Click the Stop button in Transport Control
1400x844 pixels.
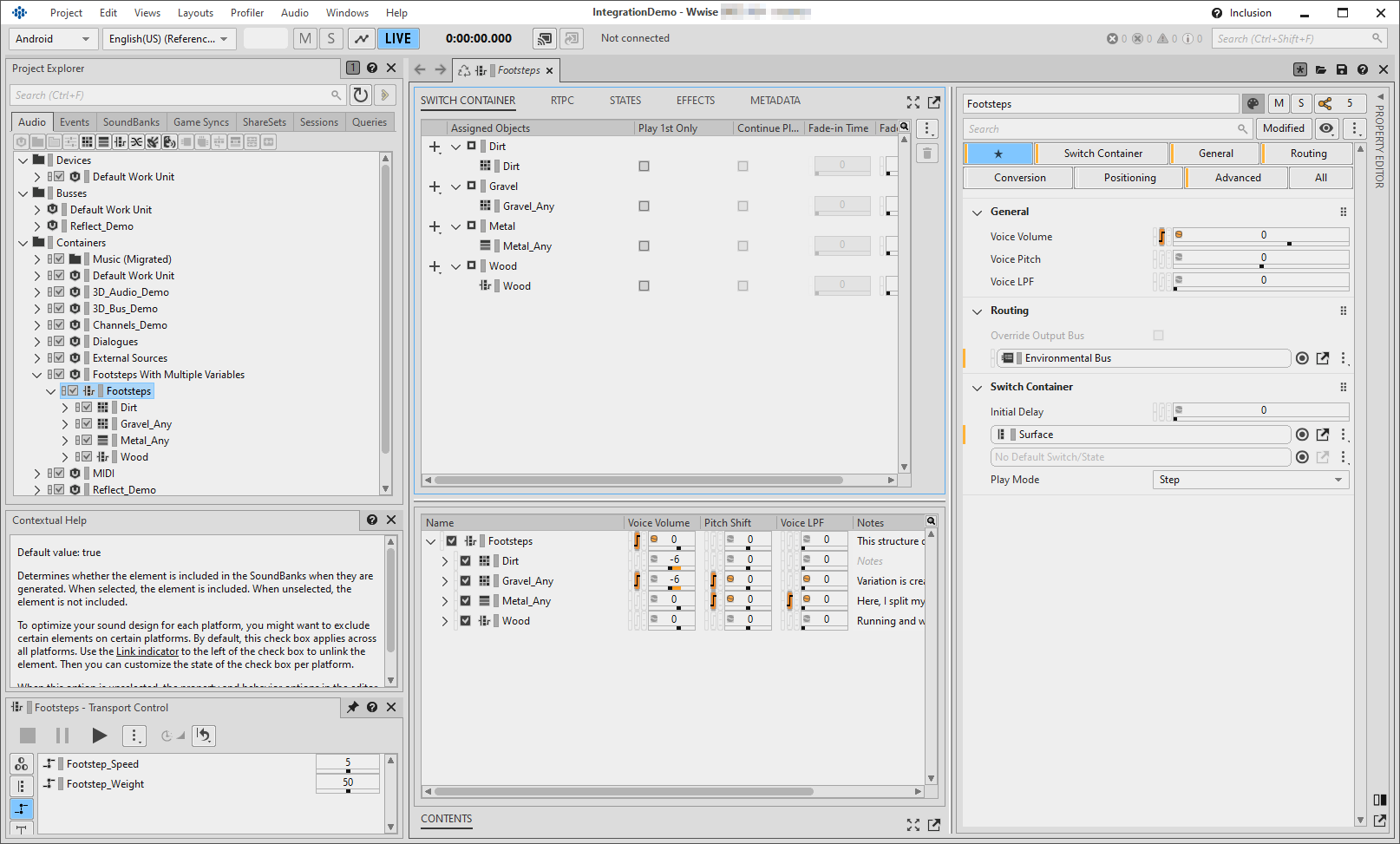point(28,736)
